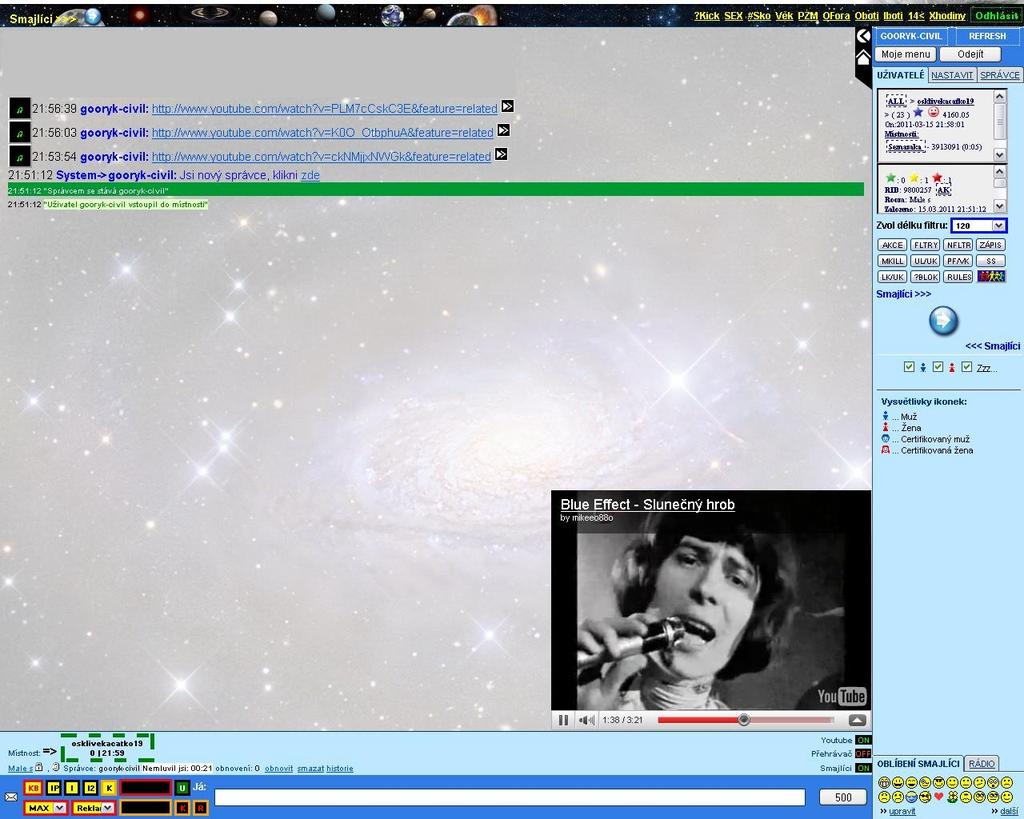
Task: Click the REFRESH button
Action: (987, 36)
